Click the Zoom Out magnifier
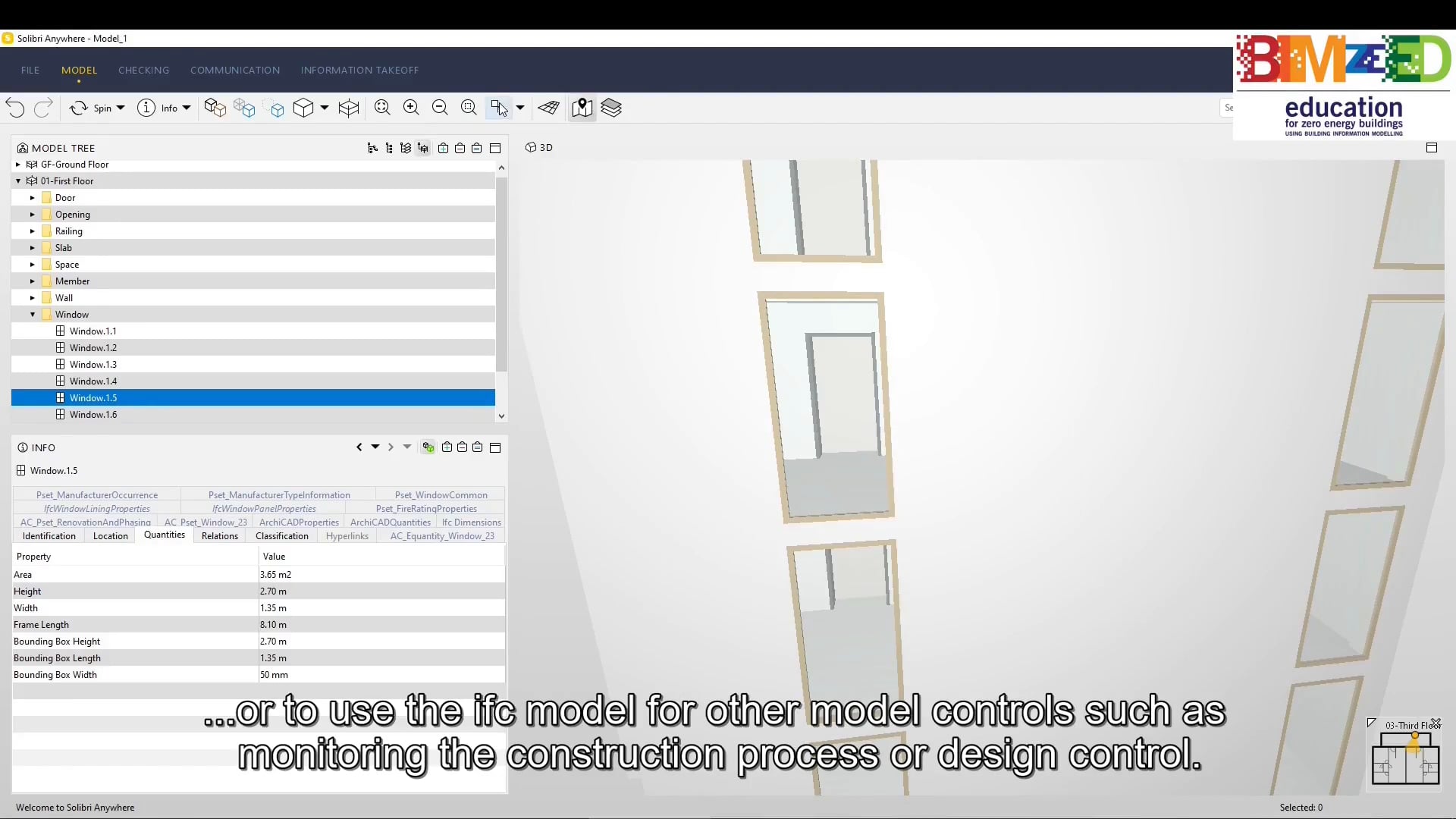Image resolution: width=1456 pixels, height=819 pixels. (440, 108)
